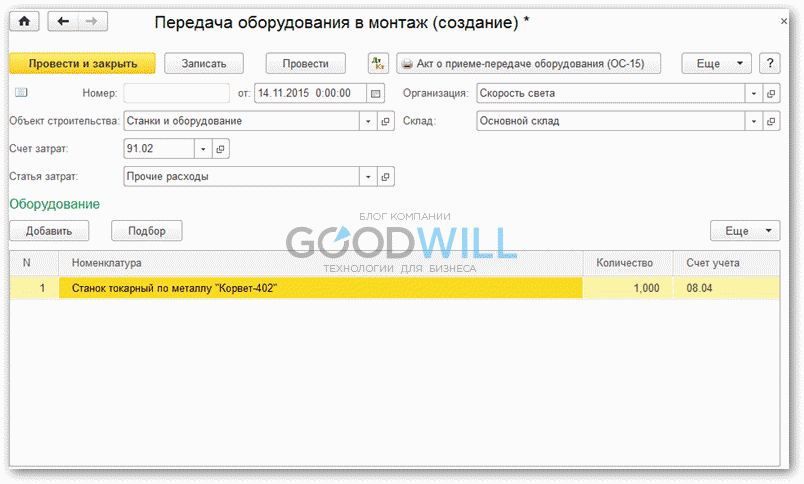The width and height of the screenshot is (804, 484).
Task: Click the Номер input field
Action: 176,93
